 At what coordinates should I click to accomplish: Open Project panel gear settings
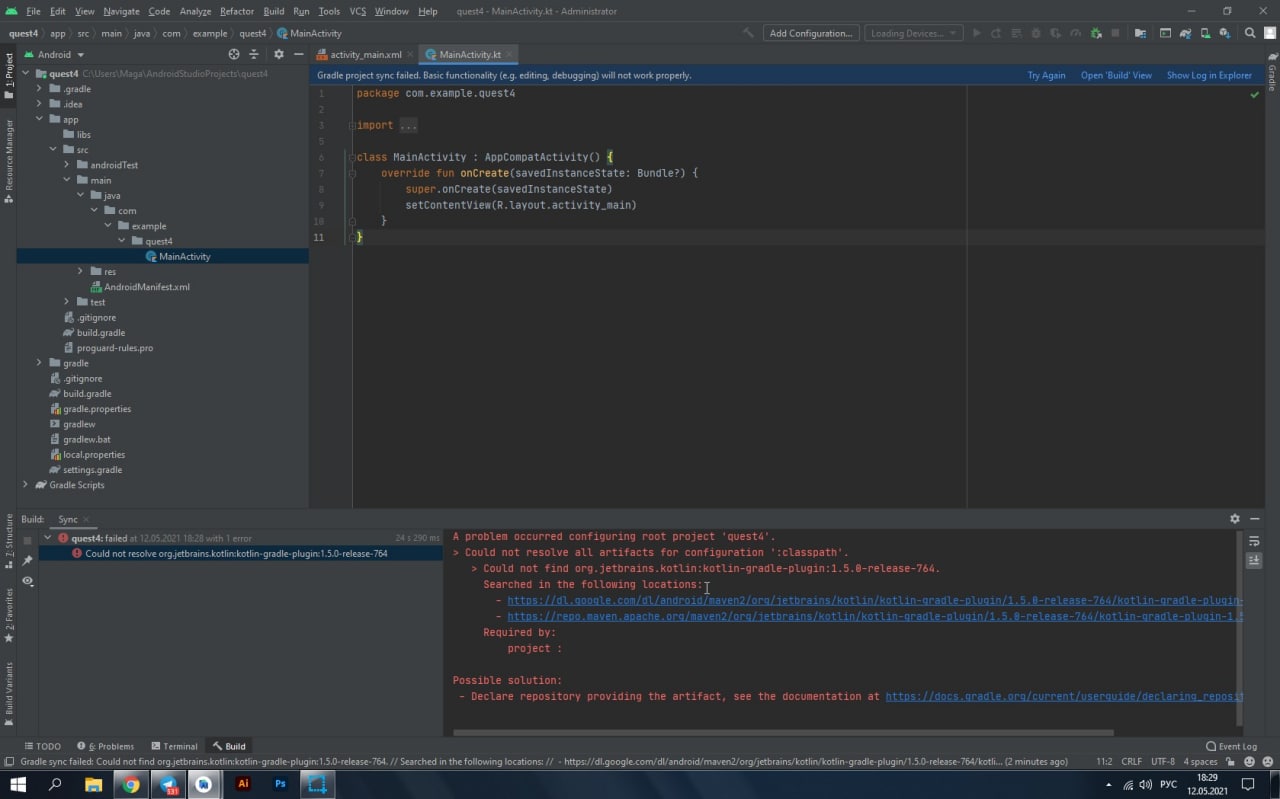279,54
